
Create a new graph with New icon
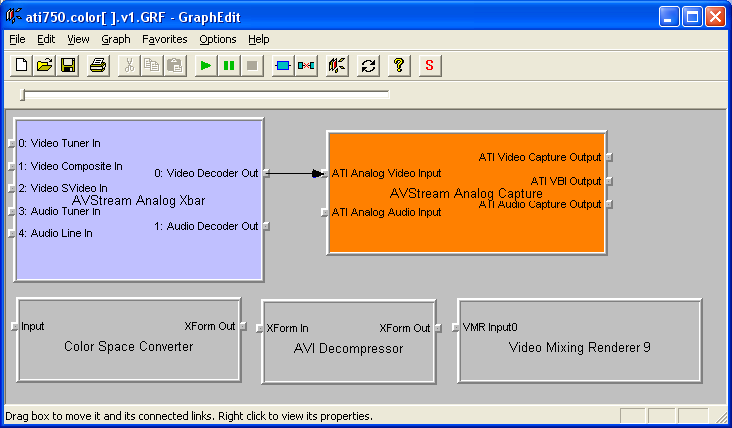coord(21,65)
